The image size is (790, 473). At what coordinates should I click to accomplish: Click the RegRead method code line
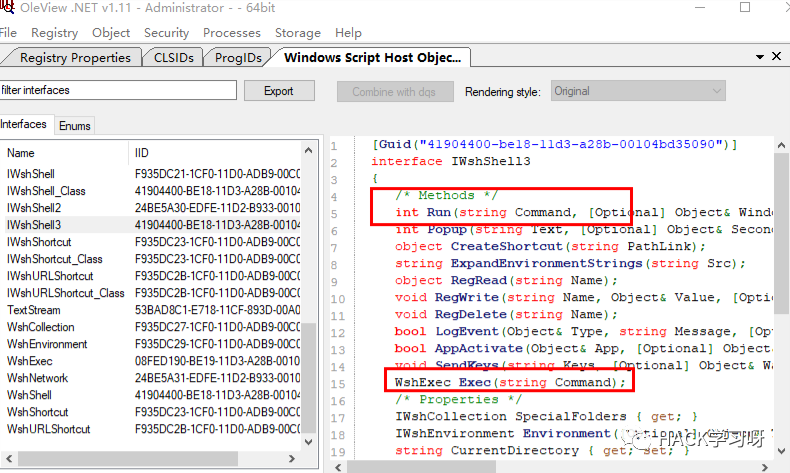tap(506, 281)
